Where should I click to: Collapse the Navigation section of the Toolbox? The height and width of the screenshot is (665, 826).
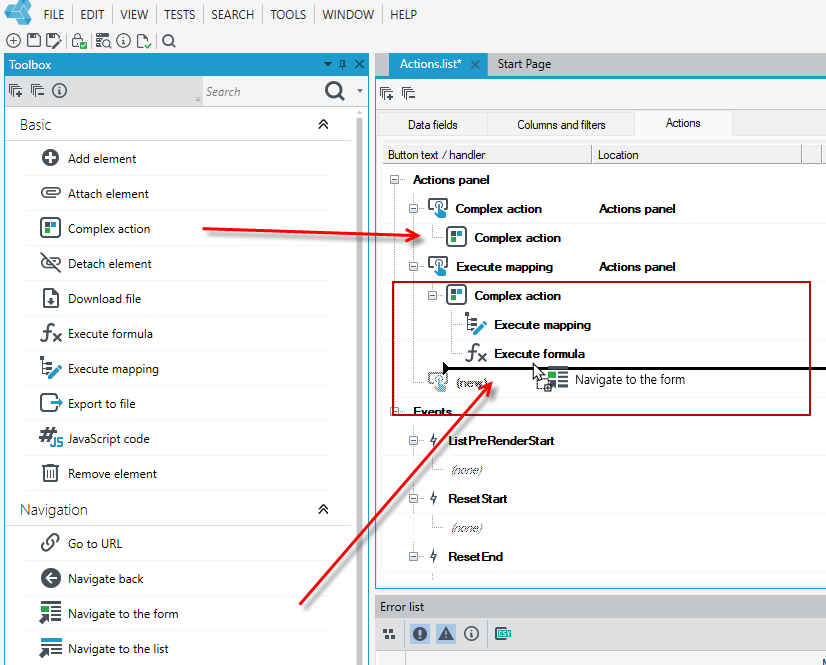point(323,510)
